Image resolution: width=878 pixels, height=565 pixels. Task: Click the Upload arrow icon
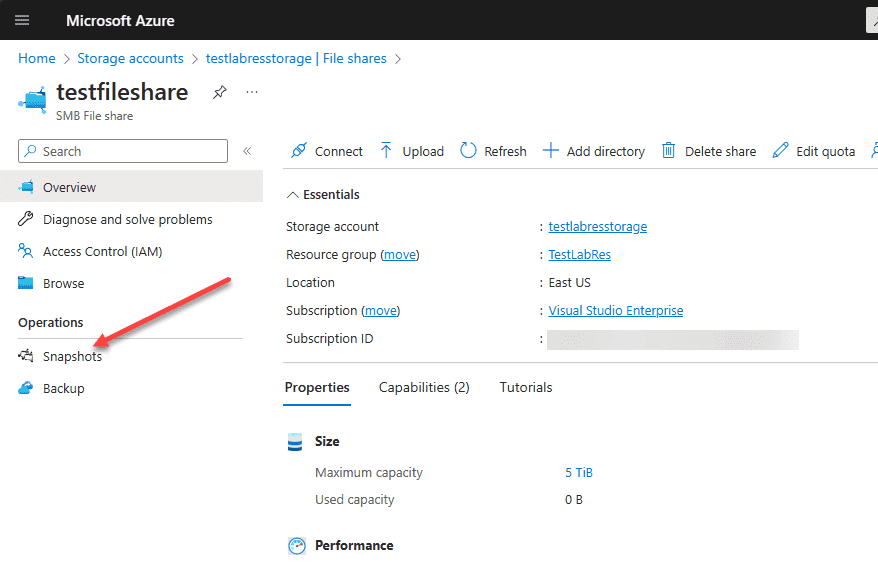pyautogui.click(x=386, y=150)
